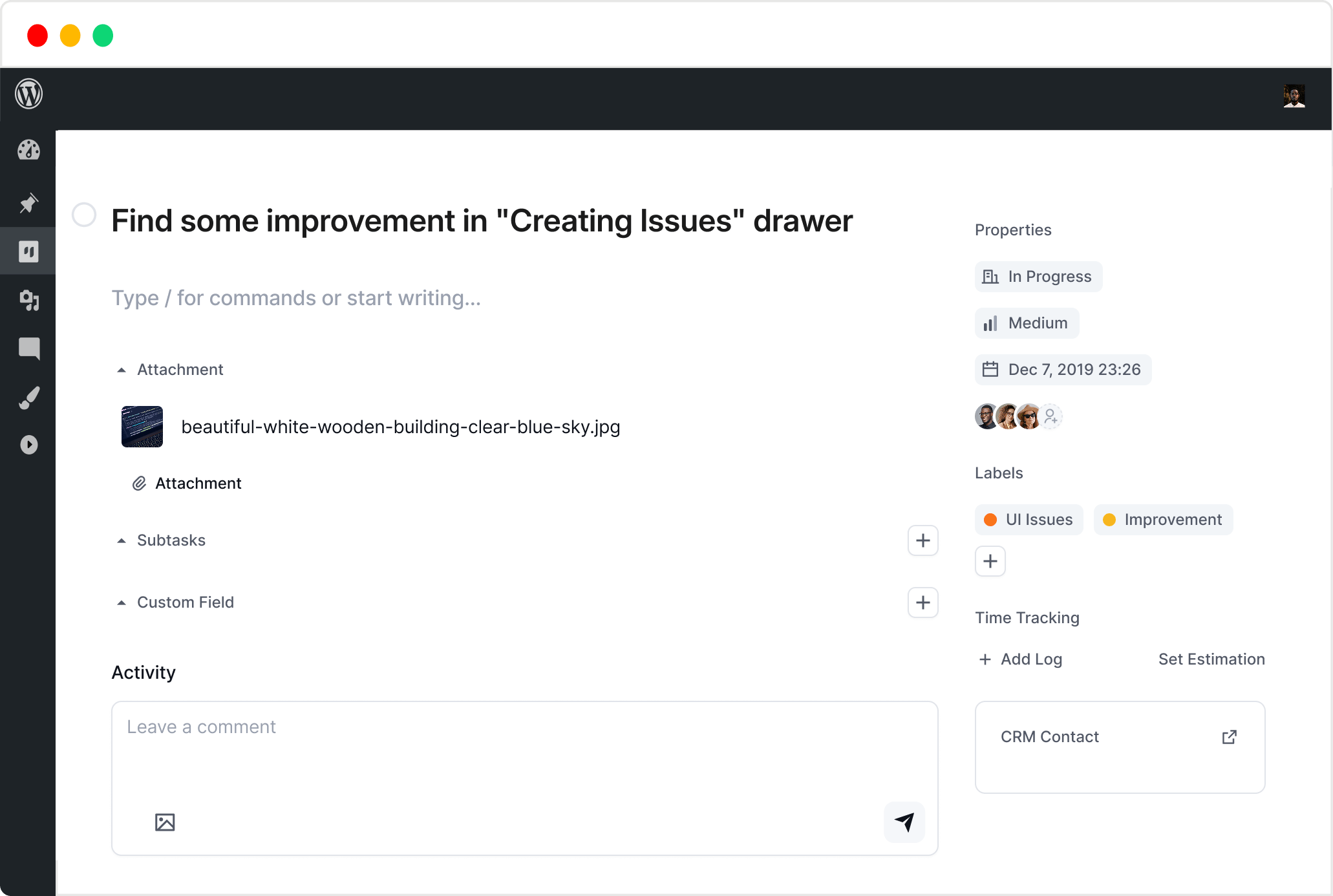This screenshot has height=896, width=1333.
Task: Click beautiful-white-wooden-building-clear-blue-sky.jpg file name
Action: 401,427
